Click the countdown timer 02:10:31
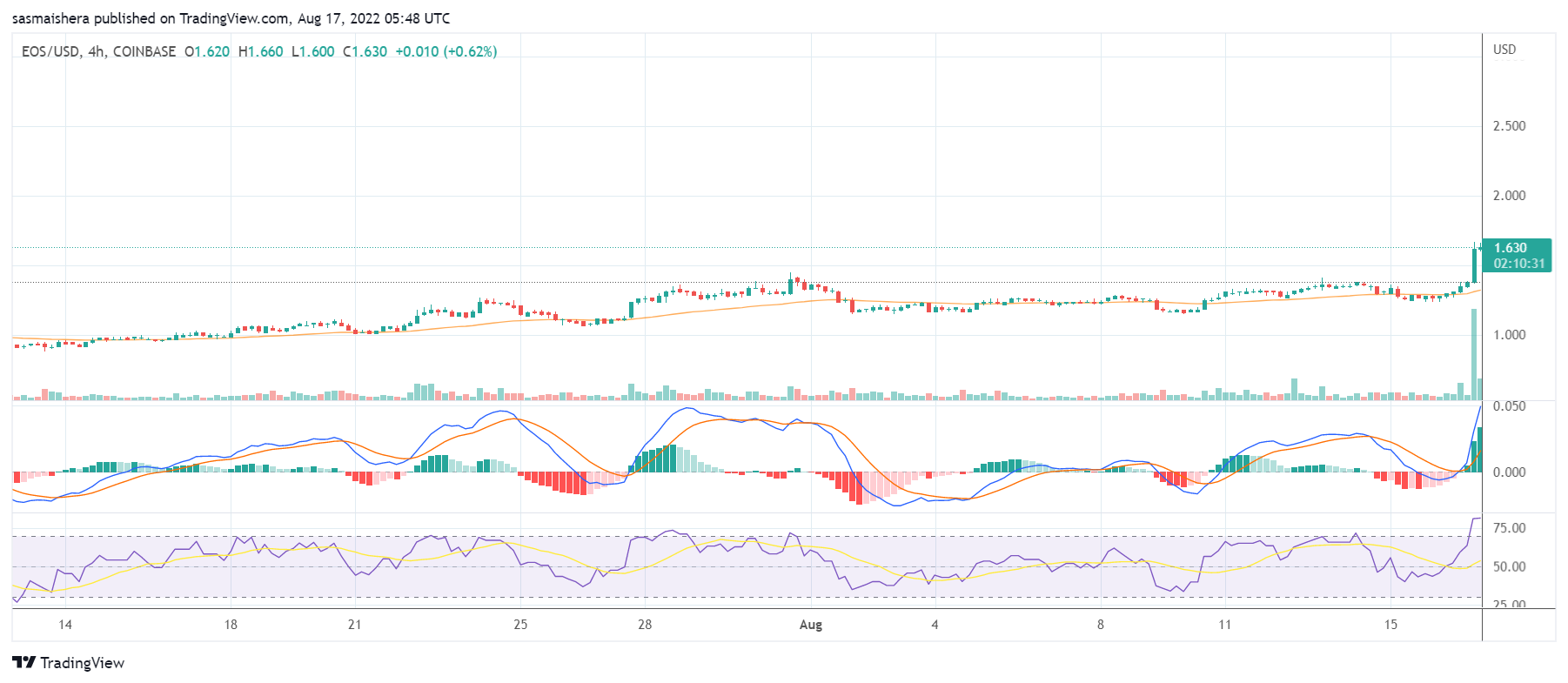Image resolution: width=1568 pixels, height=683 pixels. coord(1519,264)
